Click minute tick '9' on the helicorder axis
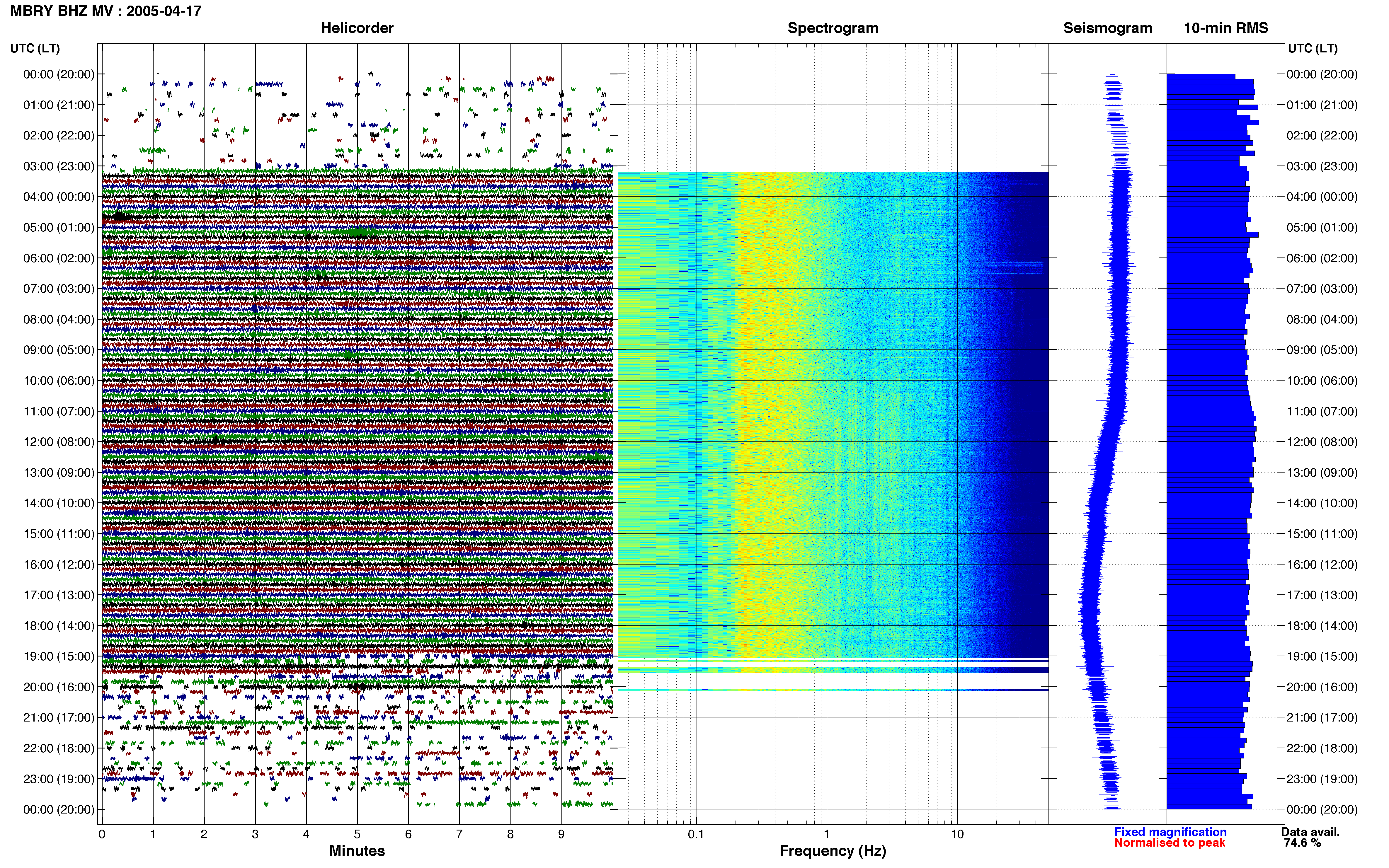Viewport: 1389px width, 868px height. pos(561,834)
